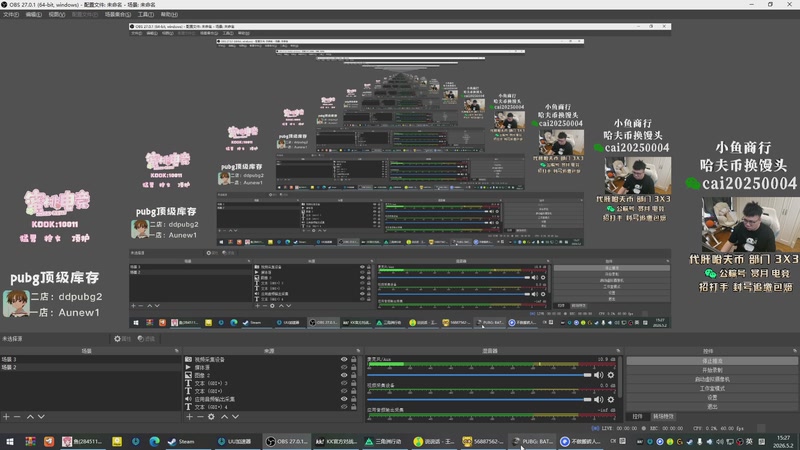
Task: Mute the 麦克风/Aux speaker icon
Action: pyautogui.click(x=598, y=375)
